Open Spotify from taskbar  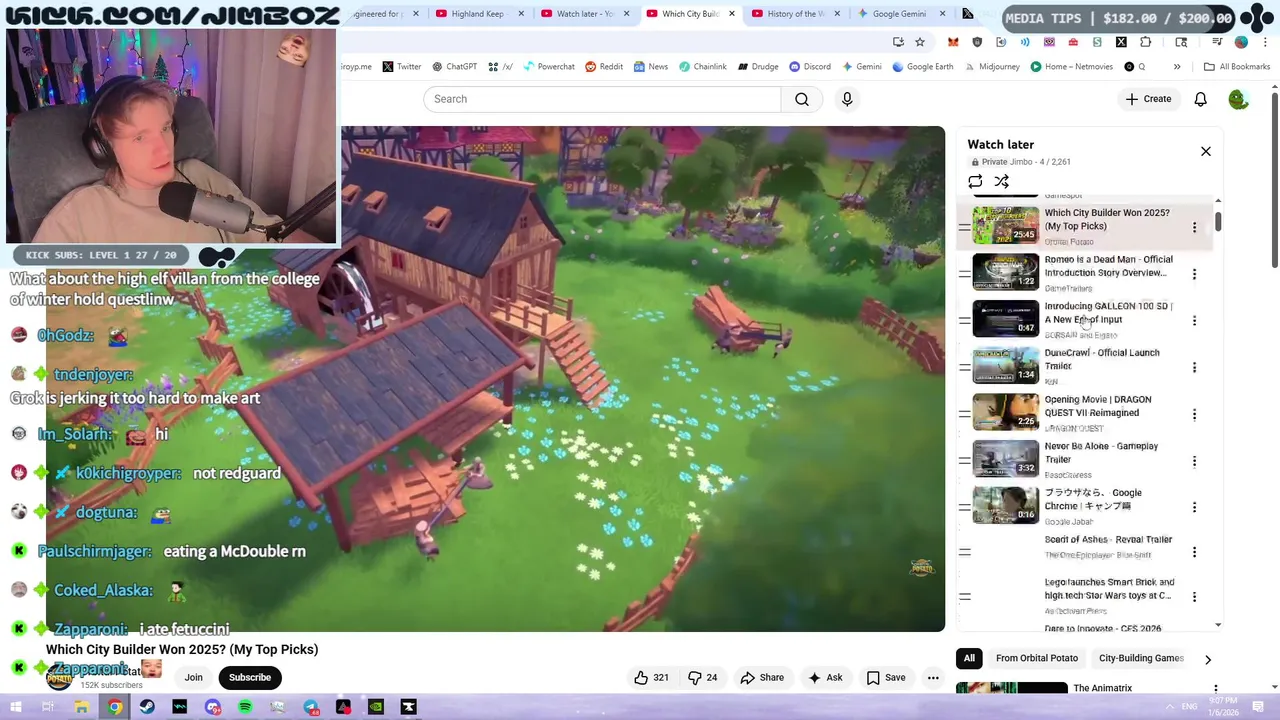(x=245, y=707)
